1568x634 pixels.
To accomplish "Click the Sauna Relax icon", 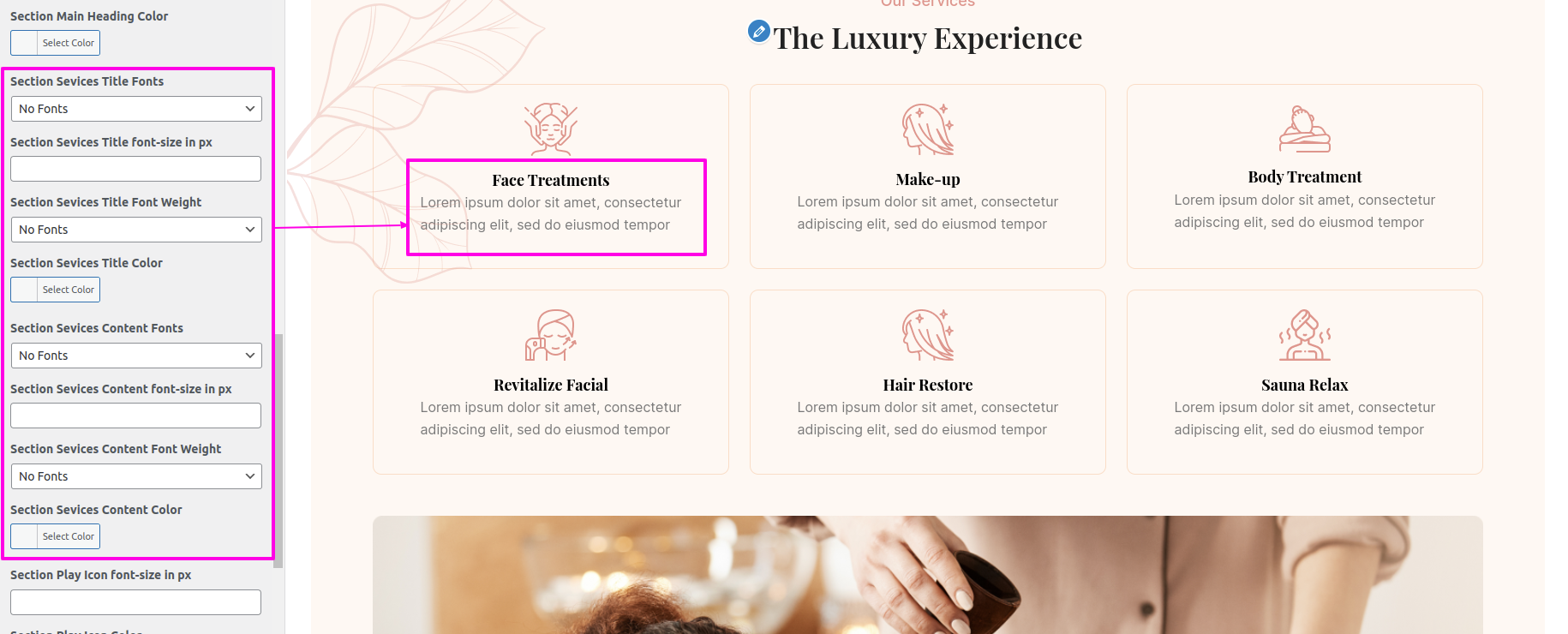I will click(x=1305, y=335).
